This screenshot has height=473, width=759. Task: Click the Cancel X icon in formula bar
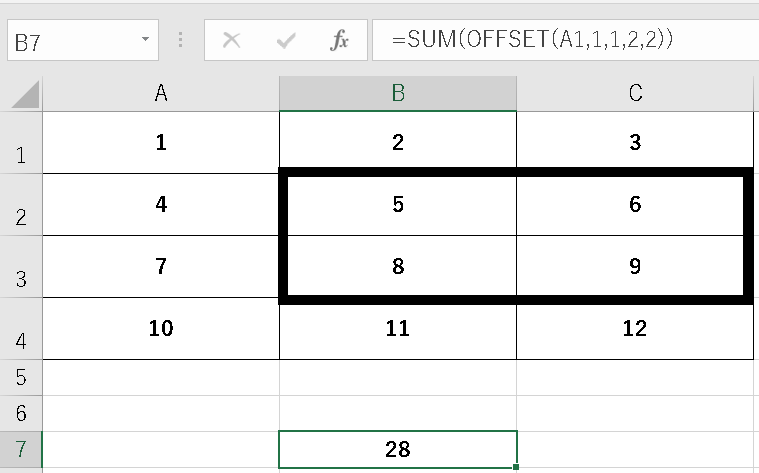[232, 41]
